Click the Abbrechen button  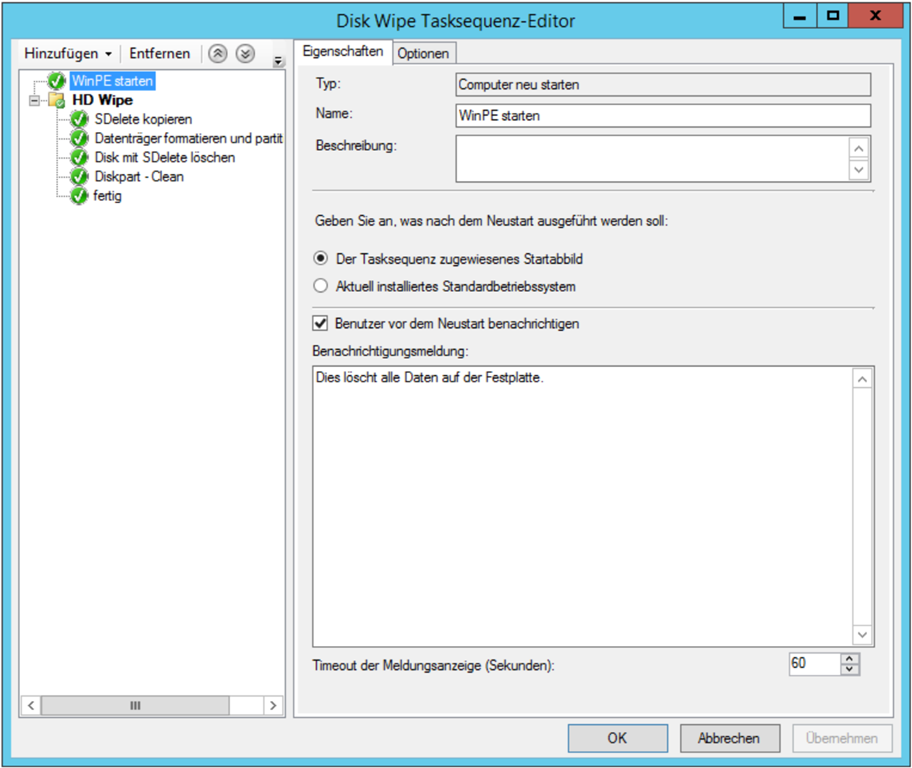click(x=729, y=738)
